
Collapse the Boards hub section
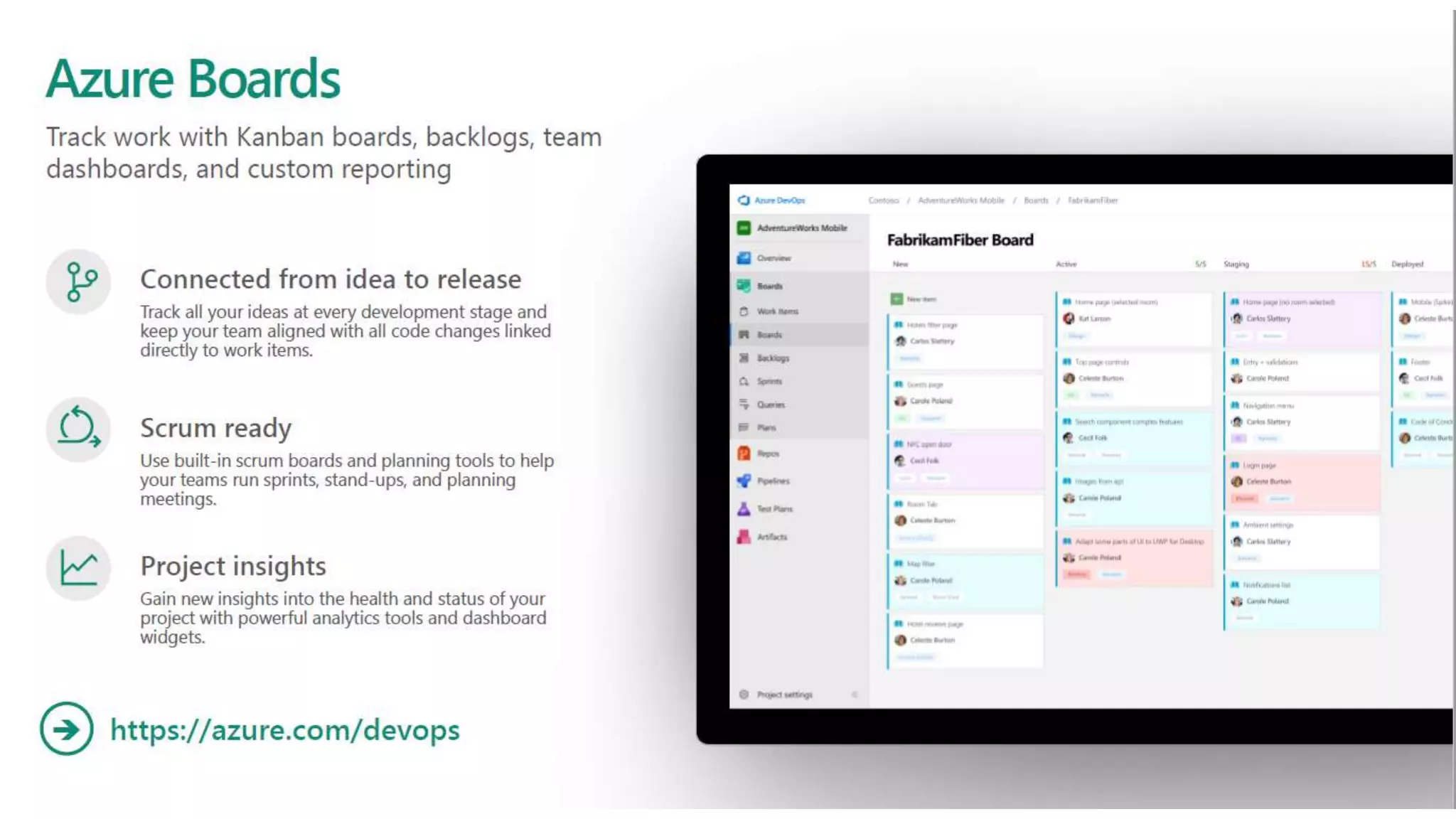click(769, 286)
